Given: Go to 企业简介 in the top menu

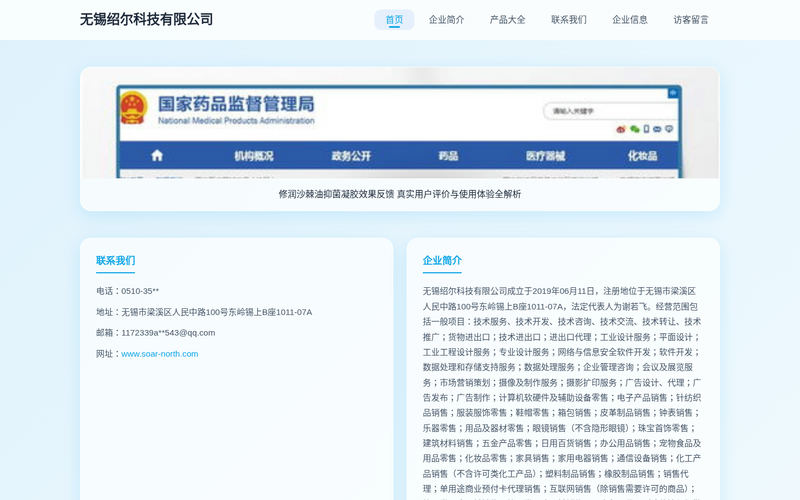Looking at the screenshot, I should (x=446, y=20).
